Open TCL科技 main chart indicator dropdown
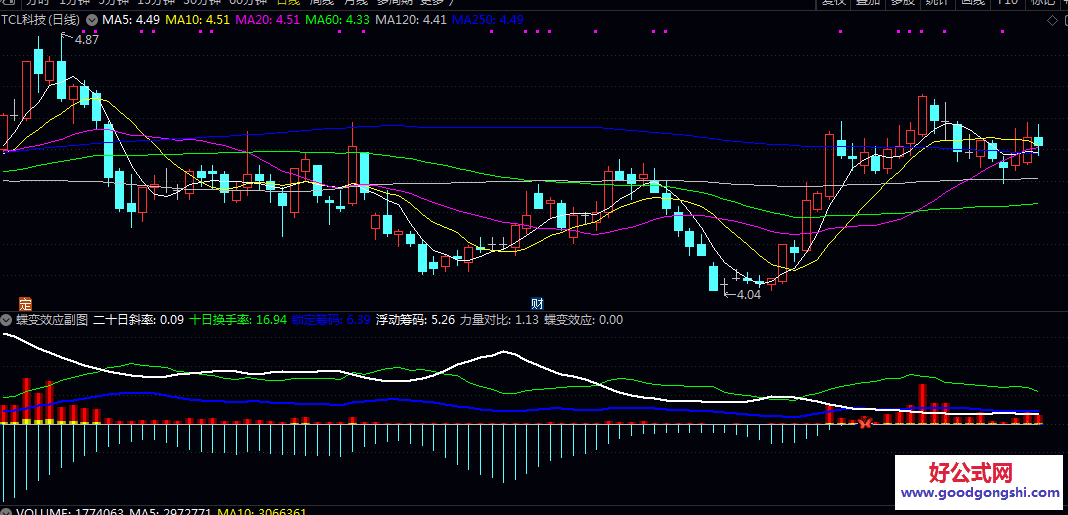The height and width of the screenshot is (515, 1068). 93,20
